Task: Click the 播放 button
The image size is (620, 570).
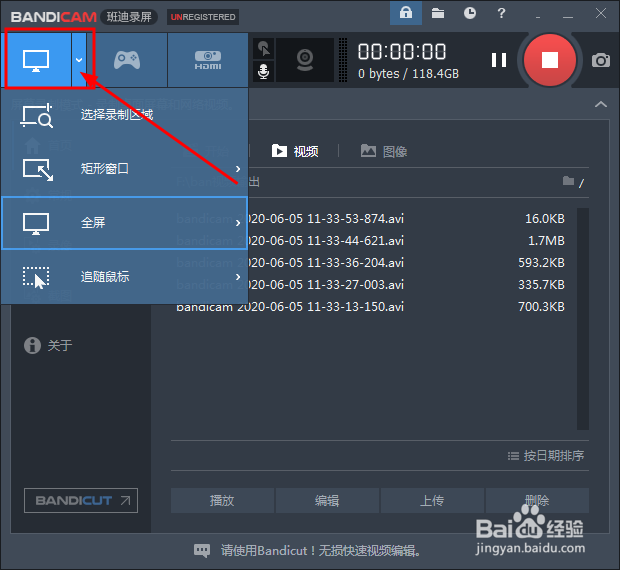Action: coord(222,500)
